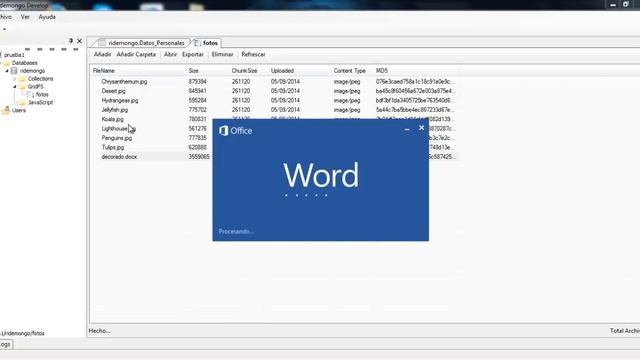Click the Databases folder icon
This screenshot has width=640, height=360.
click(7, 63)
